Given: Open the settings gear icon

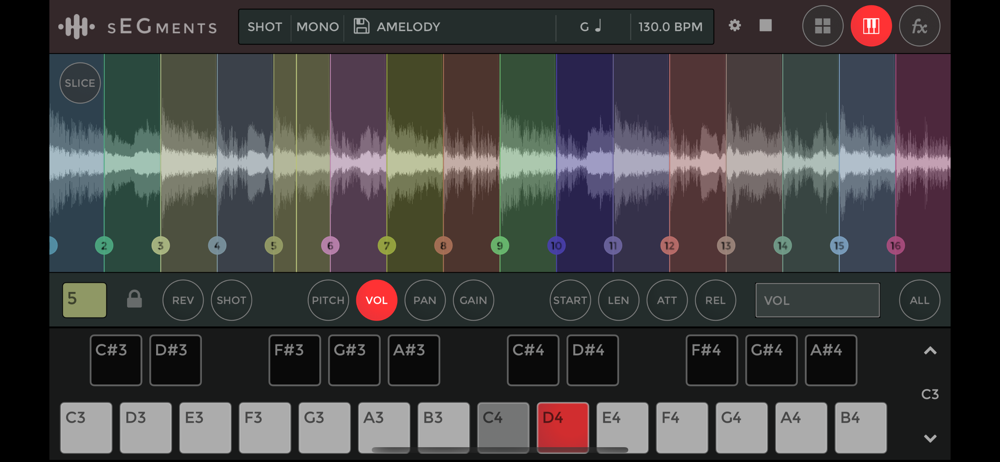Looking at the screenshot, I should (735, 26).
